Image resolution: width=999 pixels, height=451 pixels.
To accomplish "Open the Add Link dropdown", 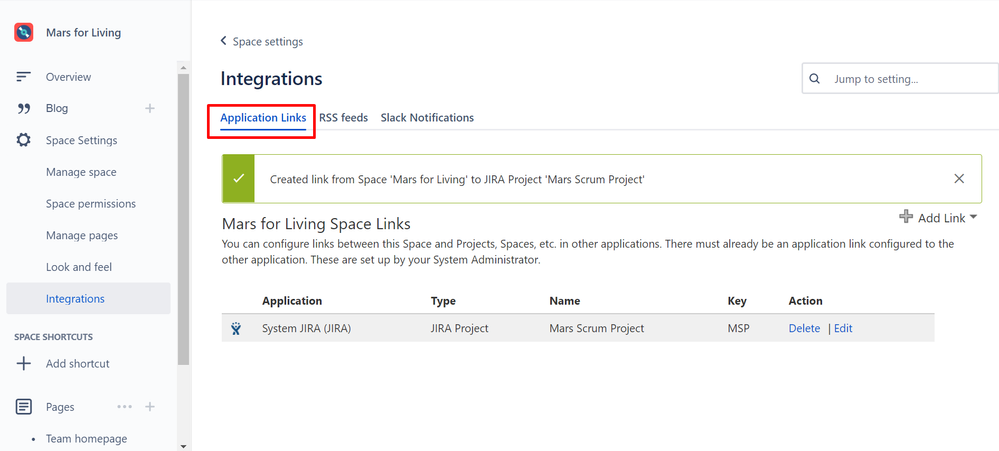I will click(x=938, y=218).
